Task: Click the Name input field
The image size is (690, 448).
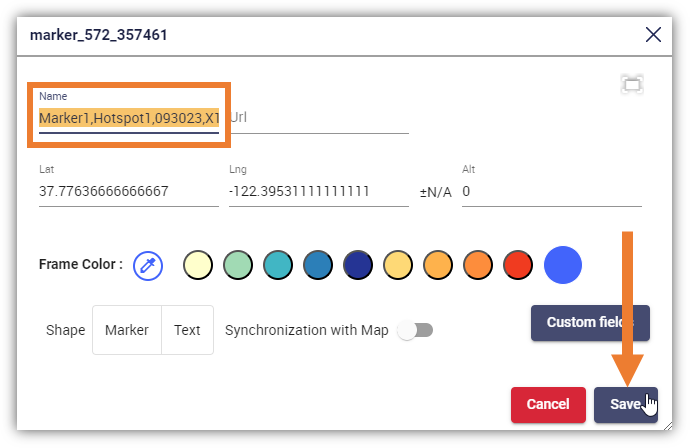Action: [x=129, y=118]
